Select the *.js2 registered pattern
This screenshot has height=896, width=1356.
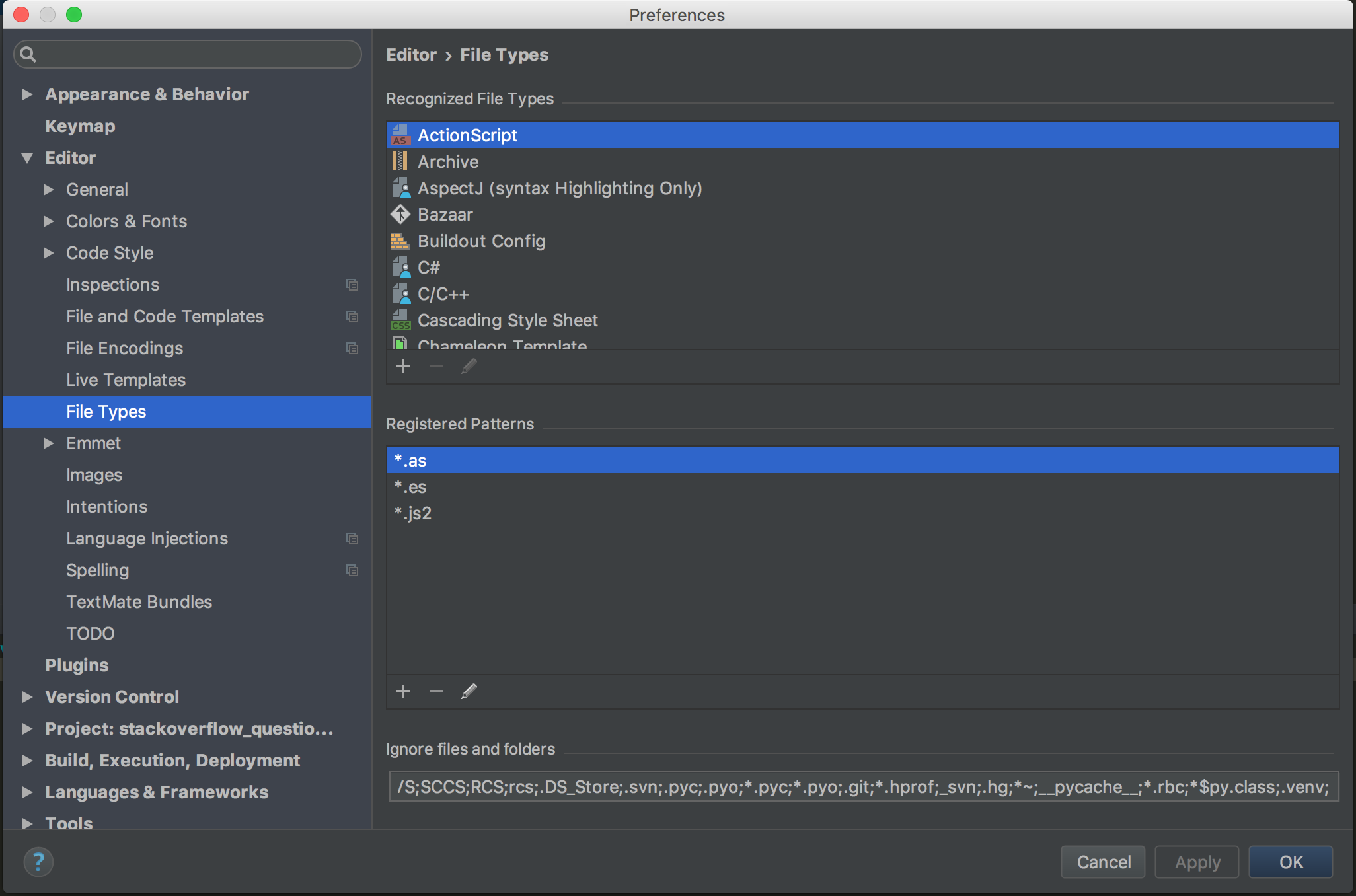coord(414,513)
